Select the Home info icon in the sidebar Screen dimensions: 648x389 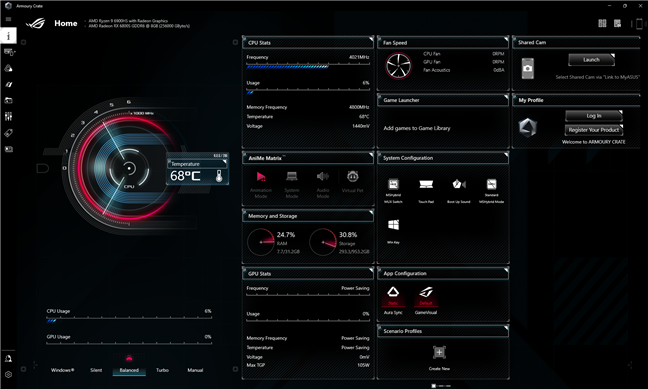coord(8,36)
